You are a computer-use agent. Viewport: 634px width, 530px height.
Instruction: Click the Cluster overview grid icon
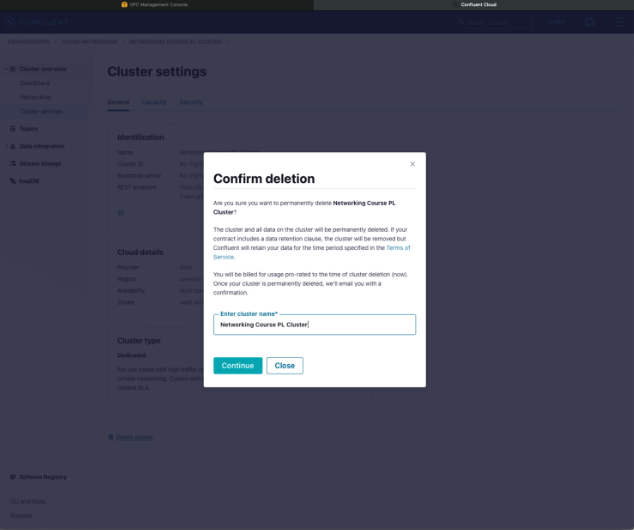coord(13,69)
